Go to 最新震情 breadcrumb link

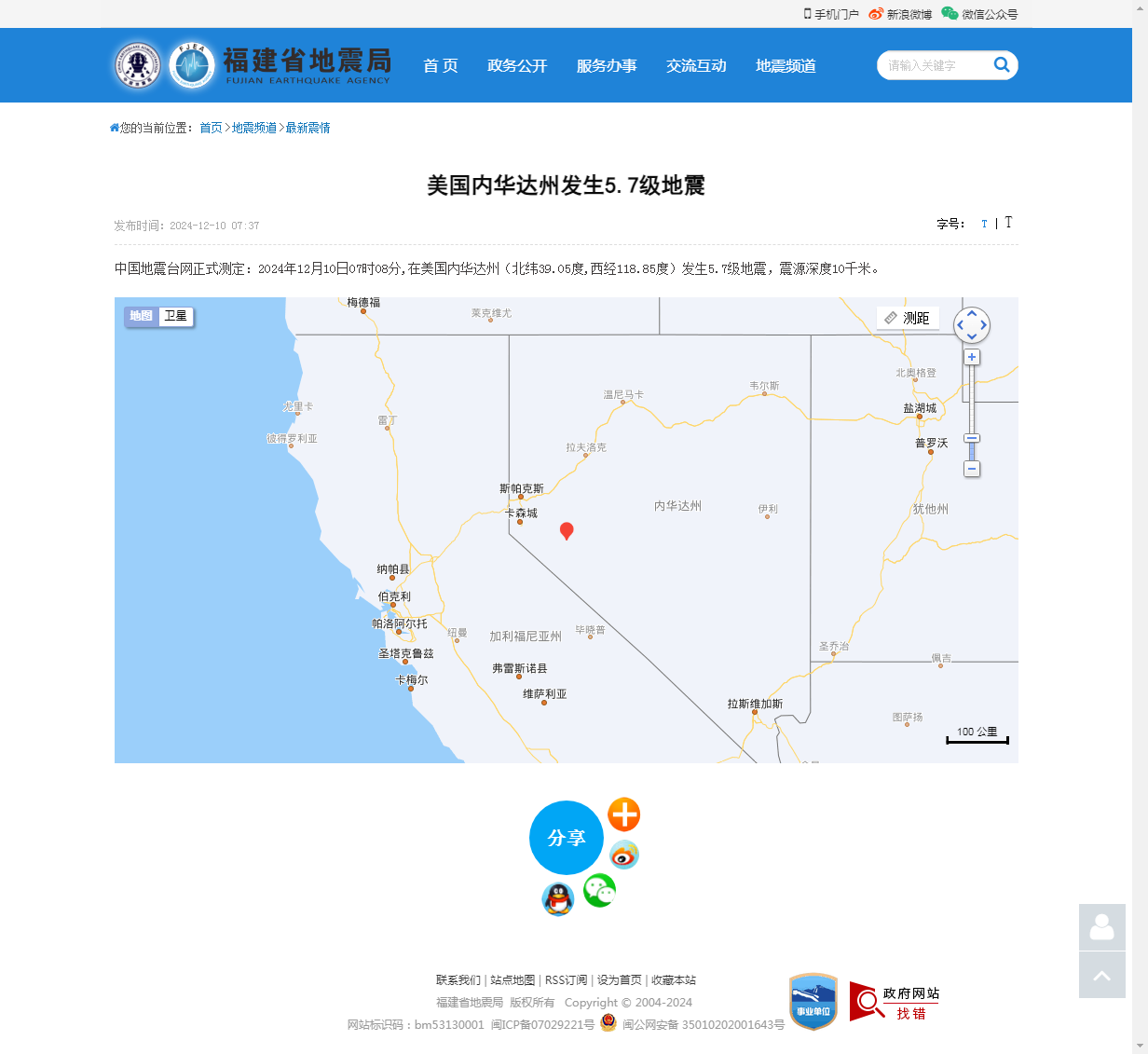[307, 128]
